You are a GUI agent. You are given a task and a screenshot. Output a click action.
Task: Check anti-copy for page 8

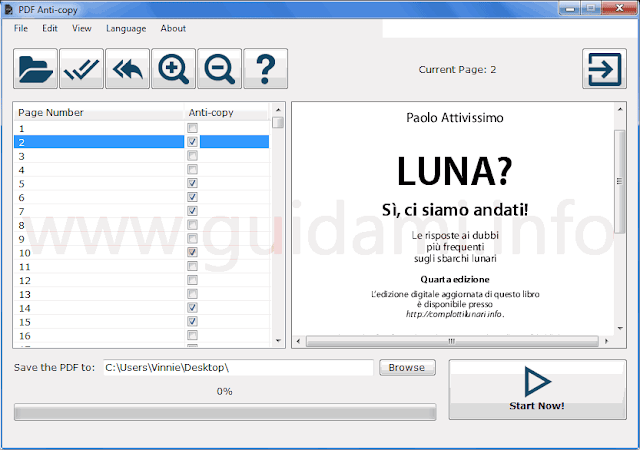coord(192,225)
